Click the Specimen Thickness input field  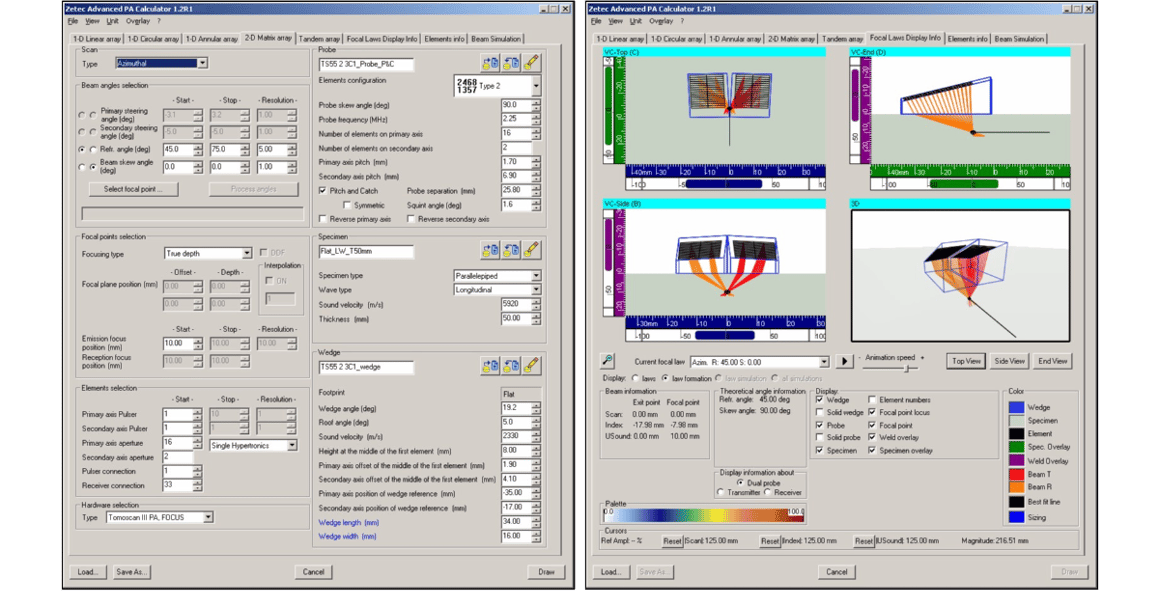pos(516,319)
